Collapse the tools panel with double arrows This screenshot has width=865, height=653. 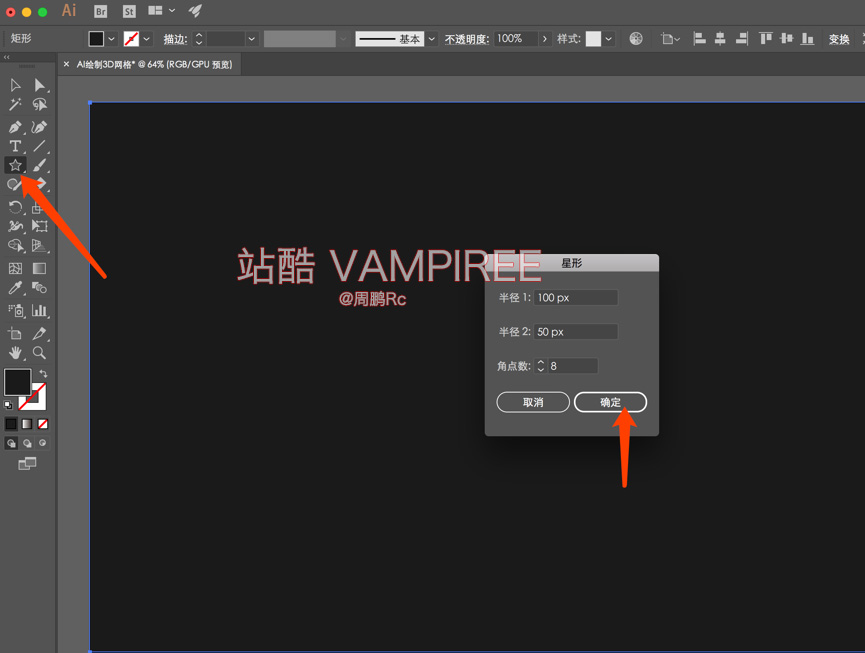click(7, 57)
